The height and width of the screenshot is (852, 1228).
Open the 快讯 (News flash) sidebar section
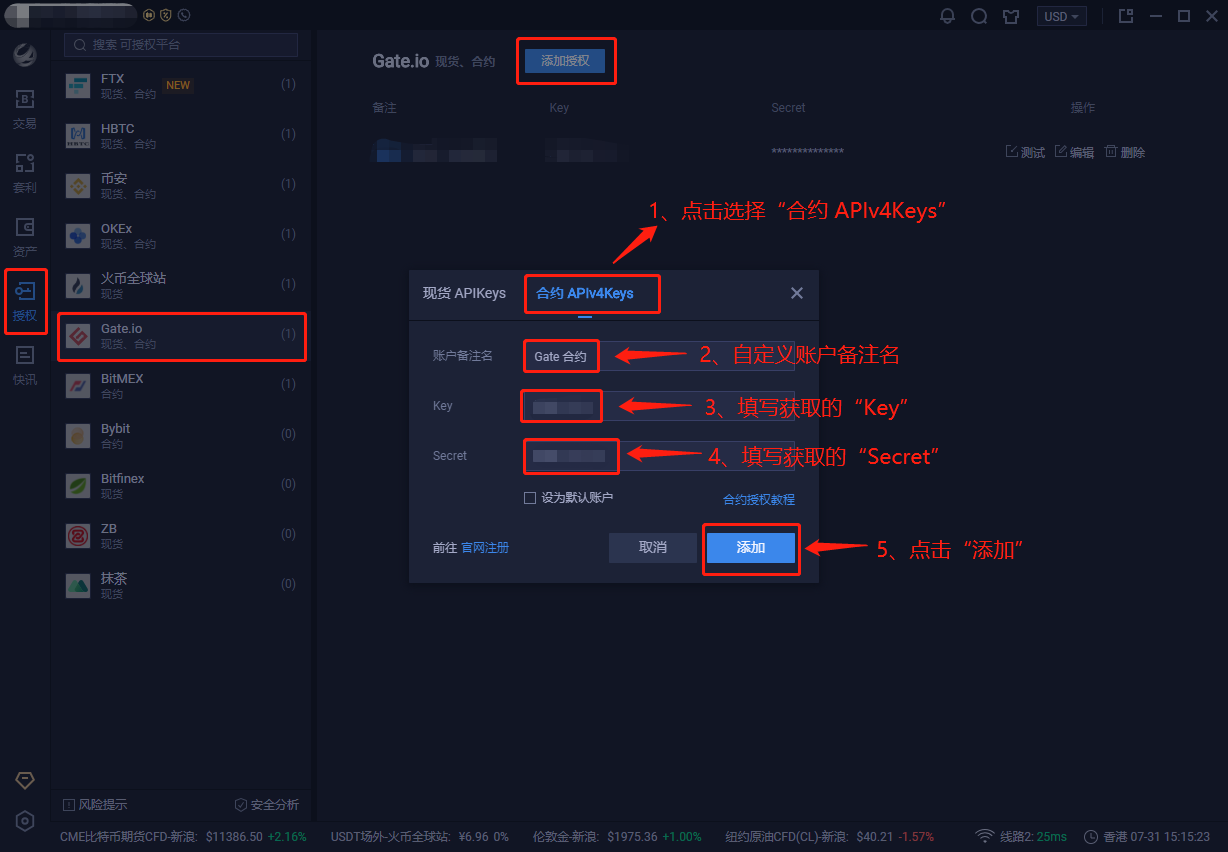(x=25, y=365)
